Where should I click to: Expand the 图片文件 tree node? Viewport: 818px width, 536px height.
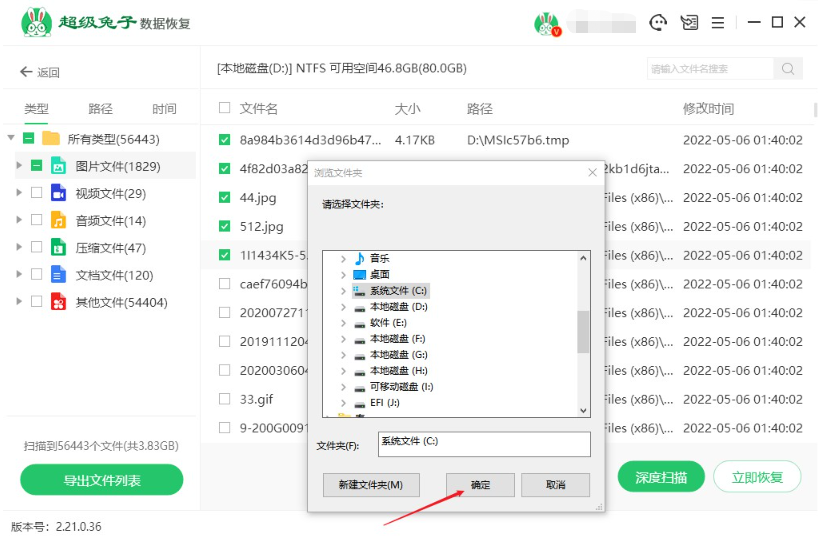tap(18, 166)
